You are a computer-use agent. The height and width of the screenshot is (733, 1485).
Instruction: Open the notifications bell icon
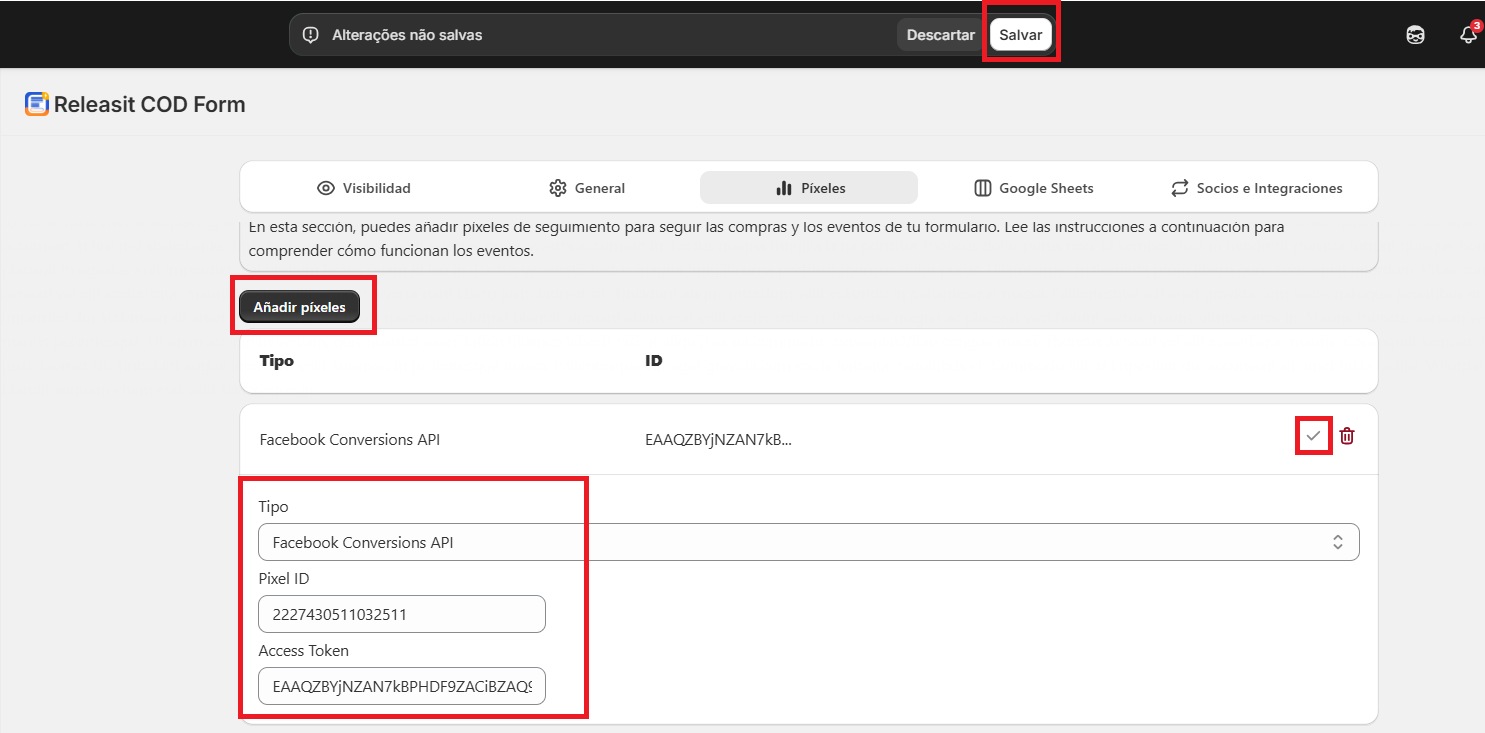pyautogui.click(x=1468, y=35)
